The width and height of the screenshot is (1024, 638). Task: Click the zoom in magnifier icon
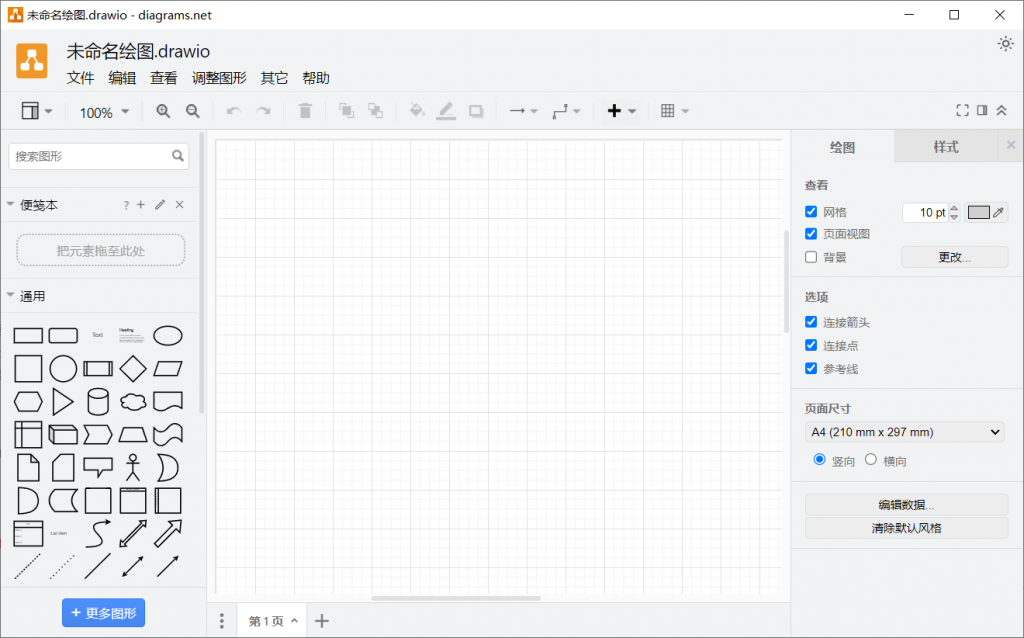tap(163, 111)
